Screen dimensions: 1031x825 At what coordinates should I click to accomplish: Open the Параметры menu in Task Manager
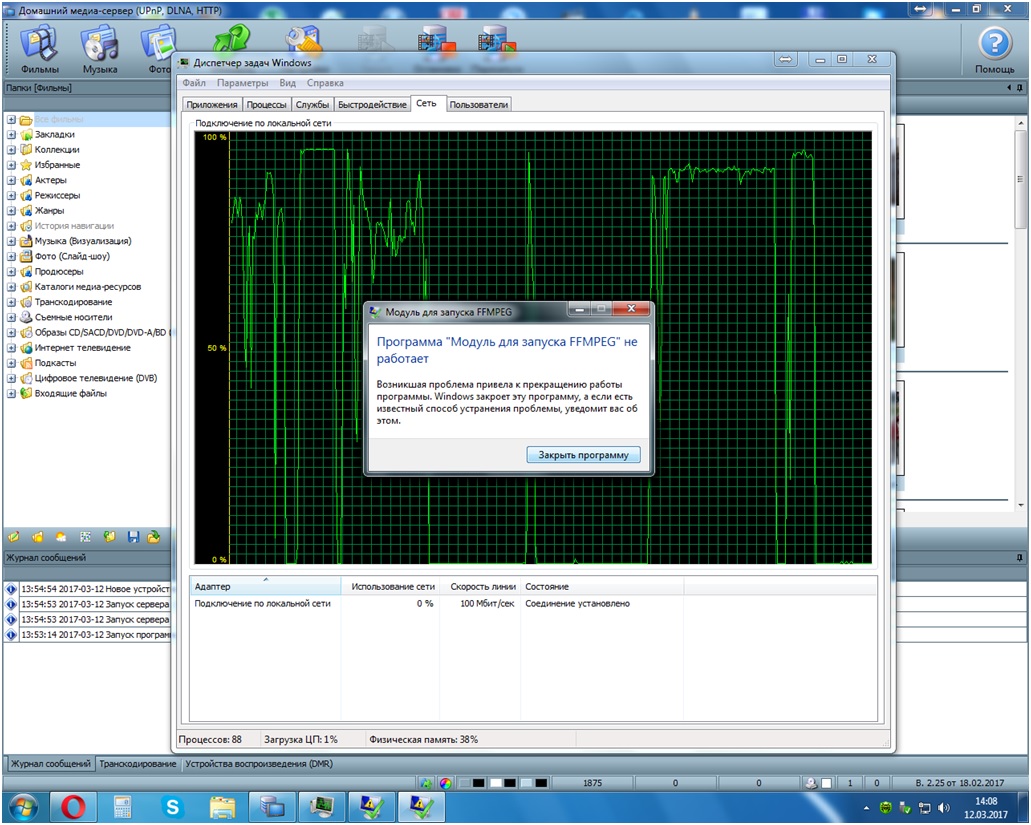[242, 84]
